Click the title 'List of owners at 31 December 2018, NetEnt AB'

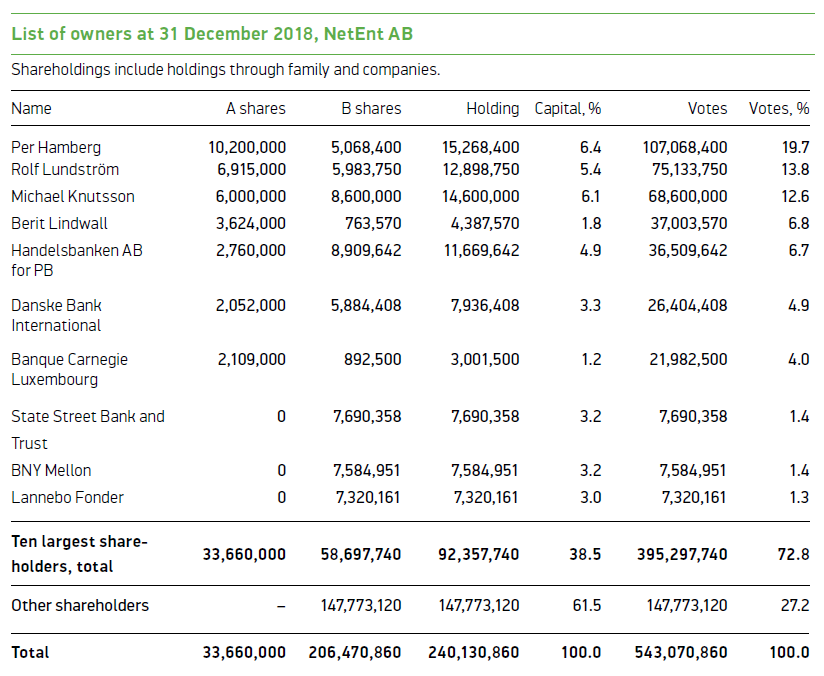tap(212, 34)
